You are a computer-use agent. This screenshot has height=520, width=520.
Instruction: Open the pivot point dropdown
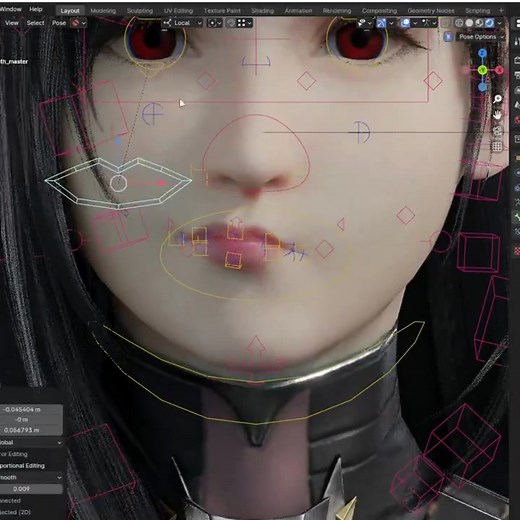click(214, 23)
